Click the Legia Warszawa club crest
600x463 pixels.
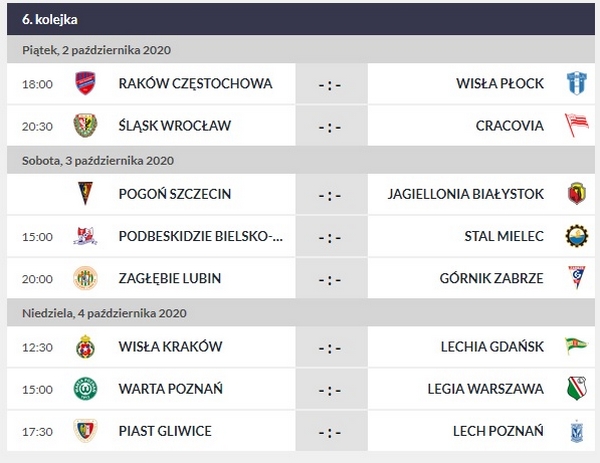pos(575,388)
